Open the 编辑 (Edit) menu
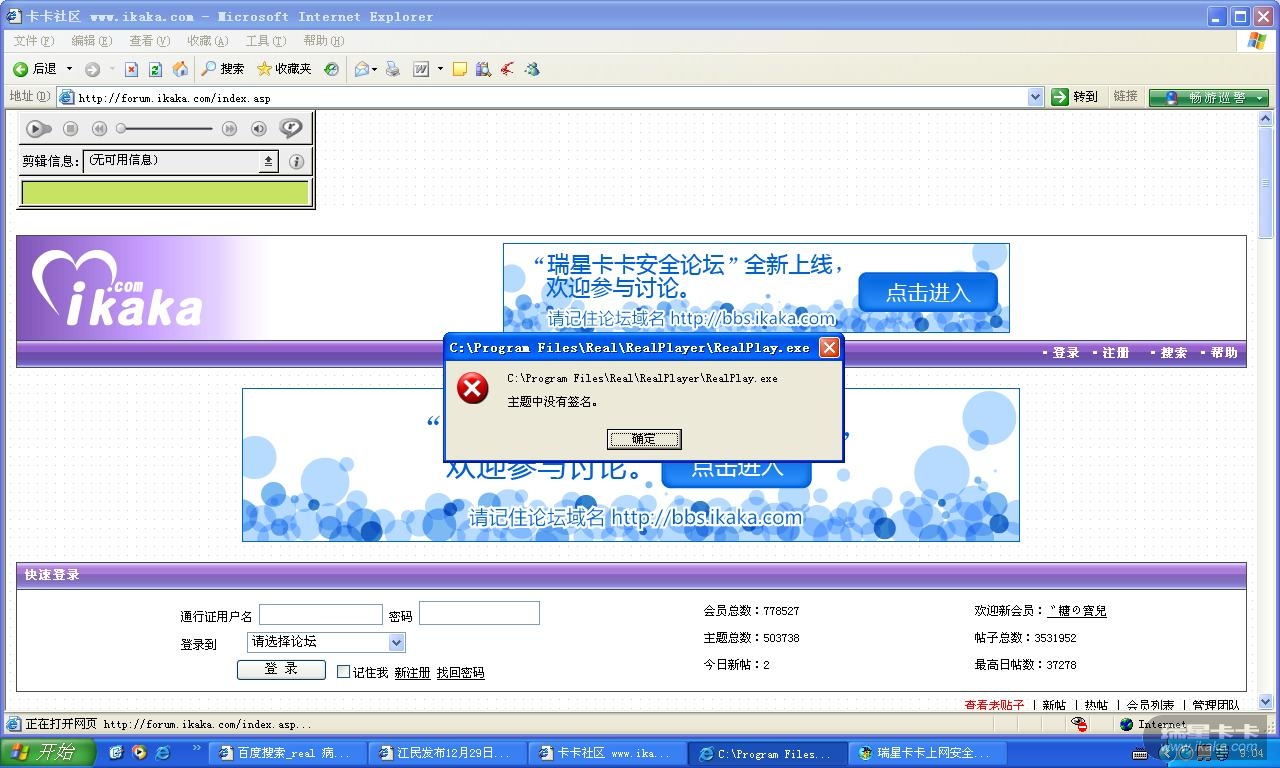Screen dimensions: 1280x768 click(92, 41)
